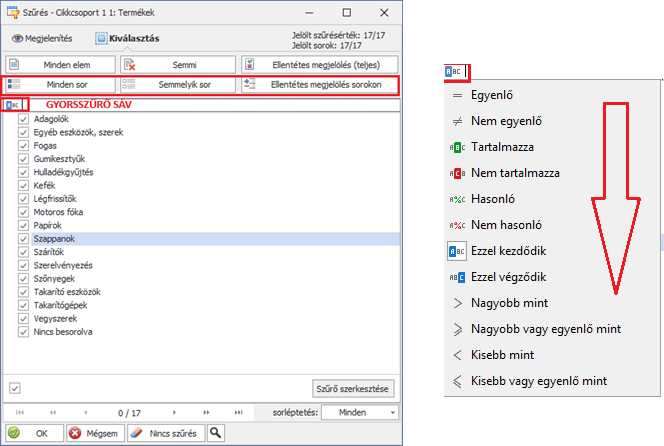Uncheck the Adagolók checkbox

pyautogui.click(x=24, y=120)
